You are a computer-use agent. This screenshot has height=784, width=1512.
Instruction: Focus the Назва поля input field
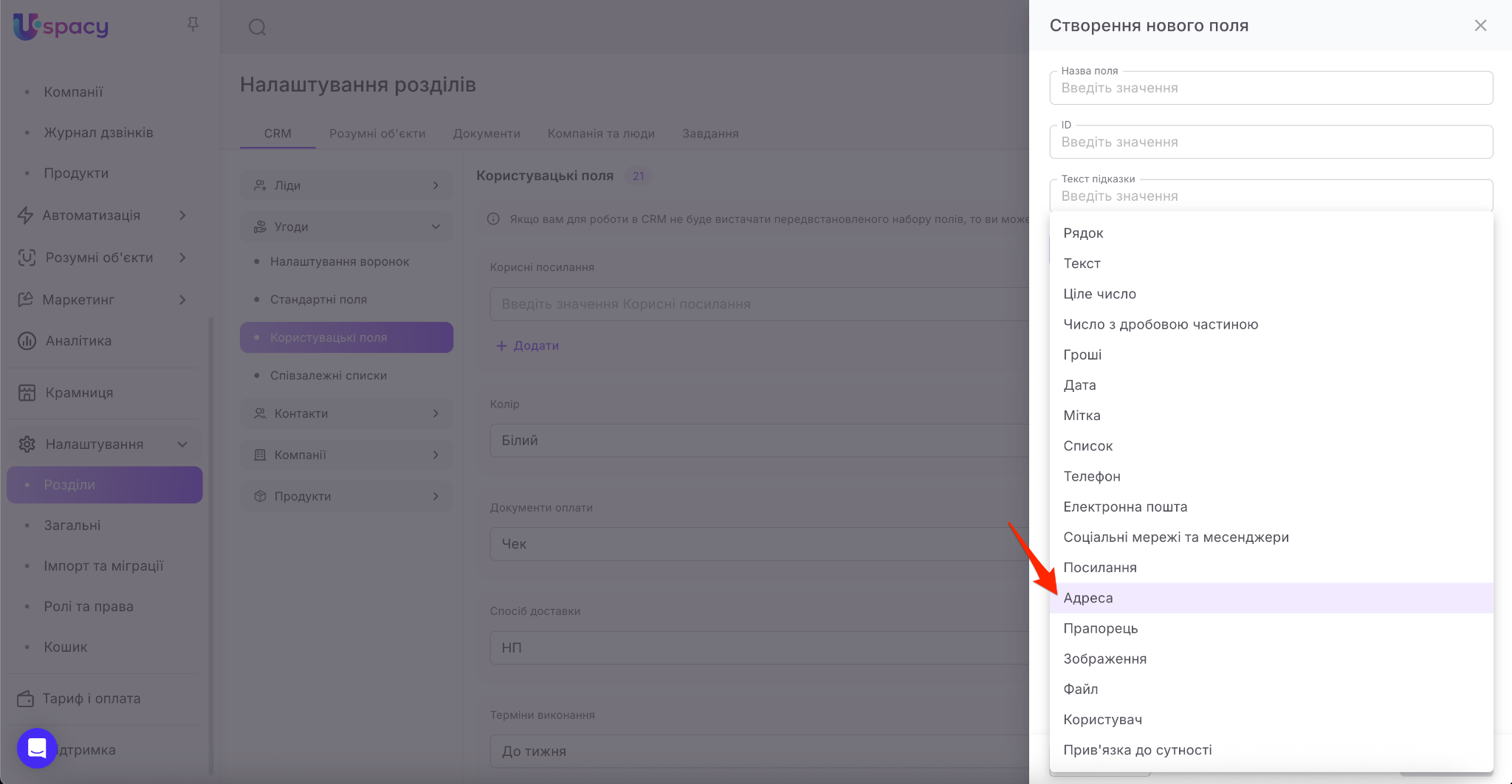(x=1271, y=88)
